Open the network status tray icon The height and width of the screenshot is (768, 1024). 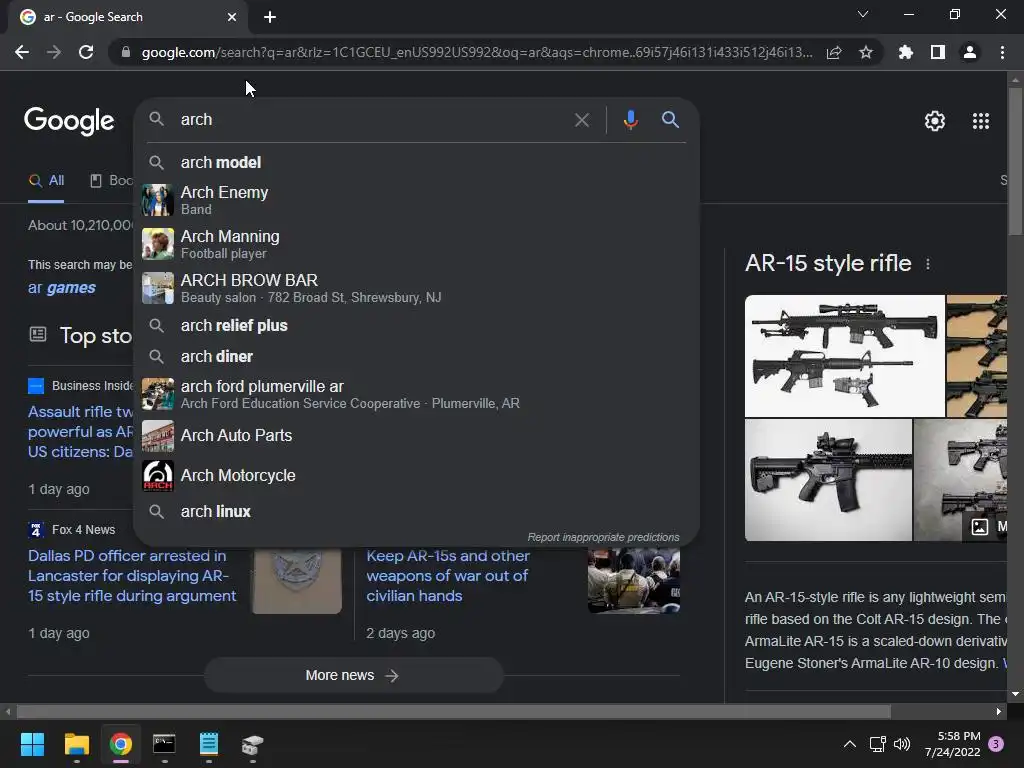877,744
